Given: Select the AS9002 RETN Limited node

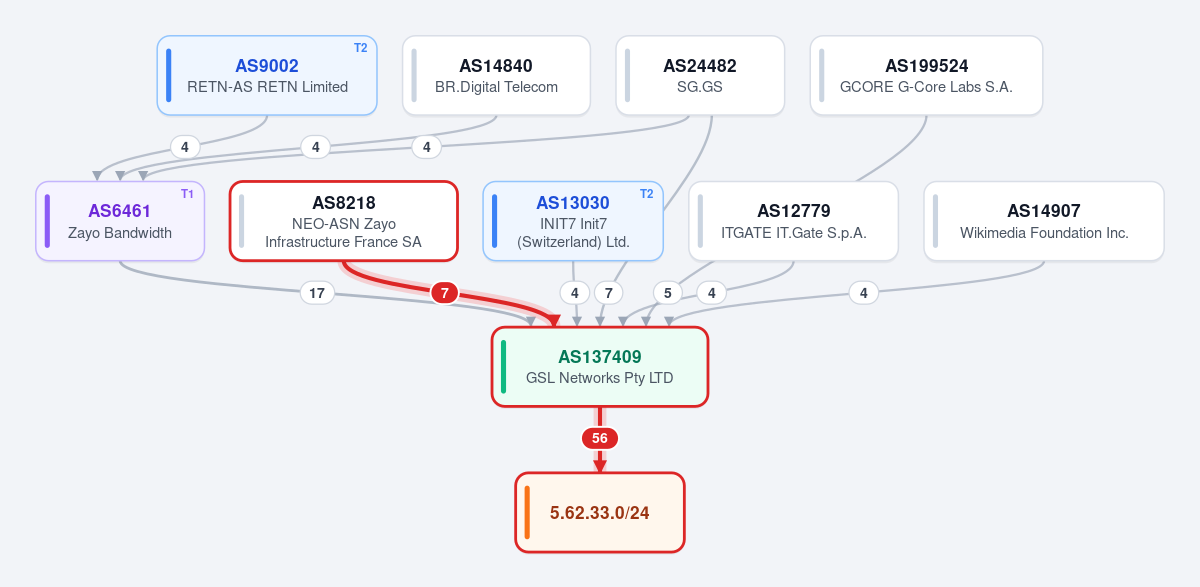Looking at the screenshot, I should tap(267, 76).
